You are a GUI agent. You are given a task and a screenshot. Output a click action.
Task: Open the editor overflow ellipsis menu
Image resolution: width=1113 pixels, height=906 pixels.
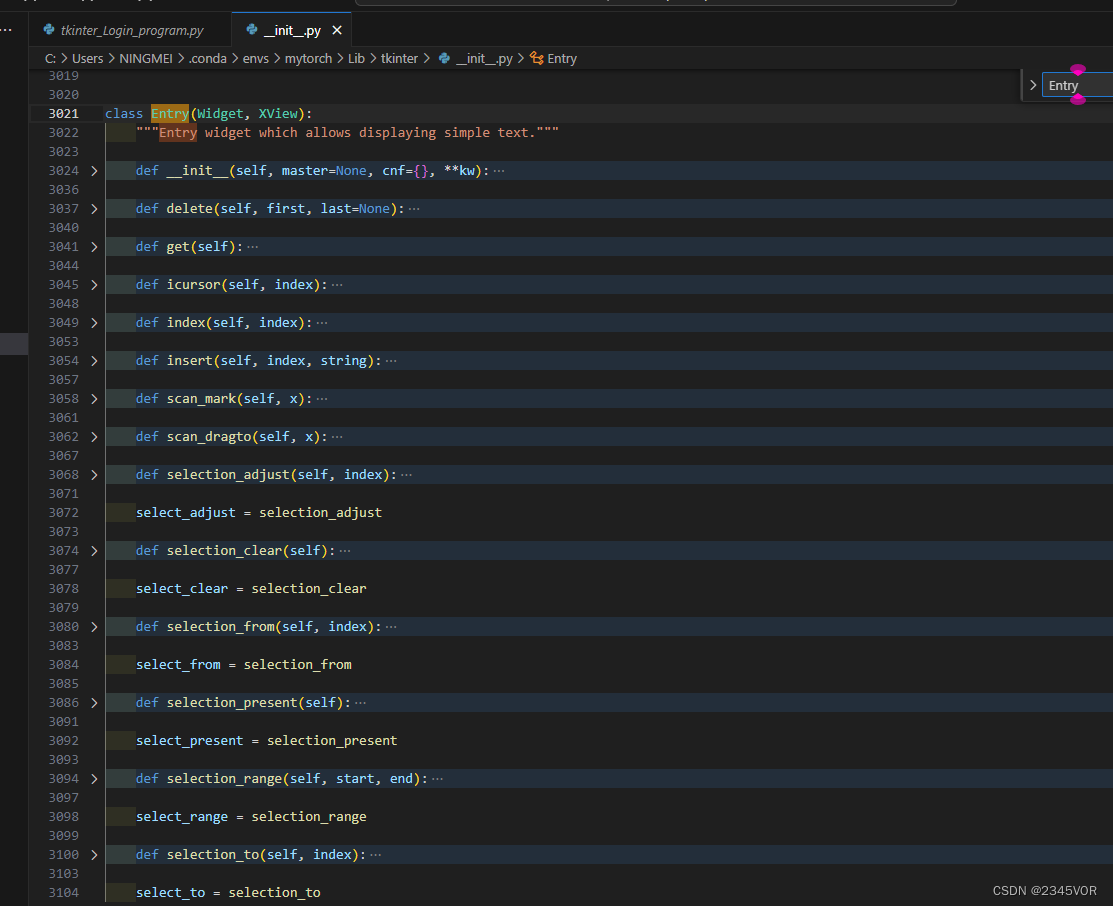[x=6, y=30]
